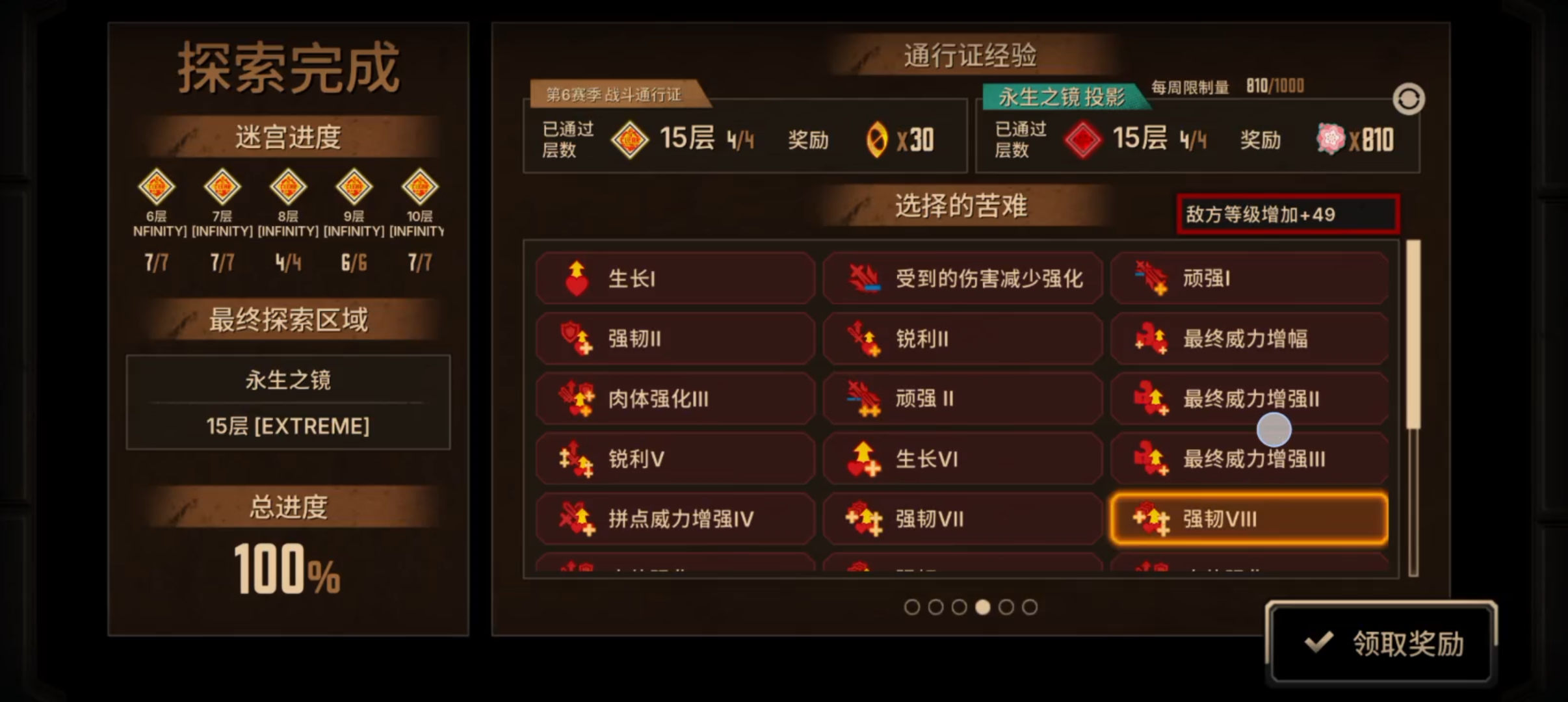The width and height of the screenshot is (1568, 702).
Task: Select the first page indicator dot
Action: [x=912, y=607]
